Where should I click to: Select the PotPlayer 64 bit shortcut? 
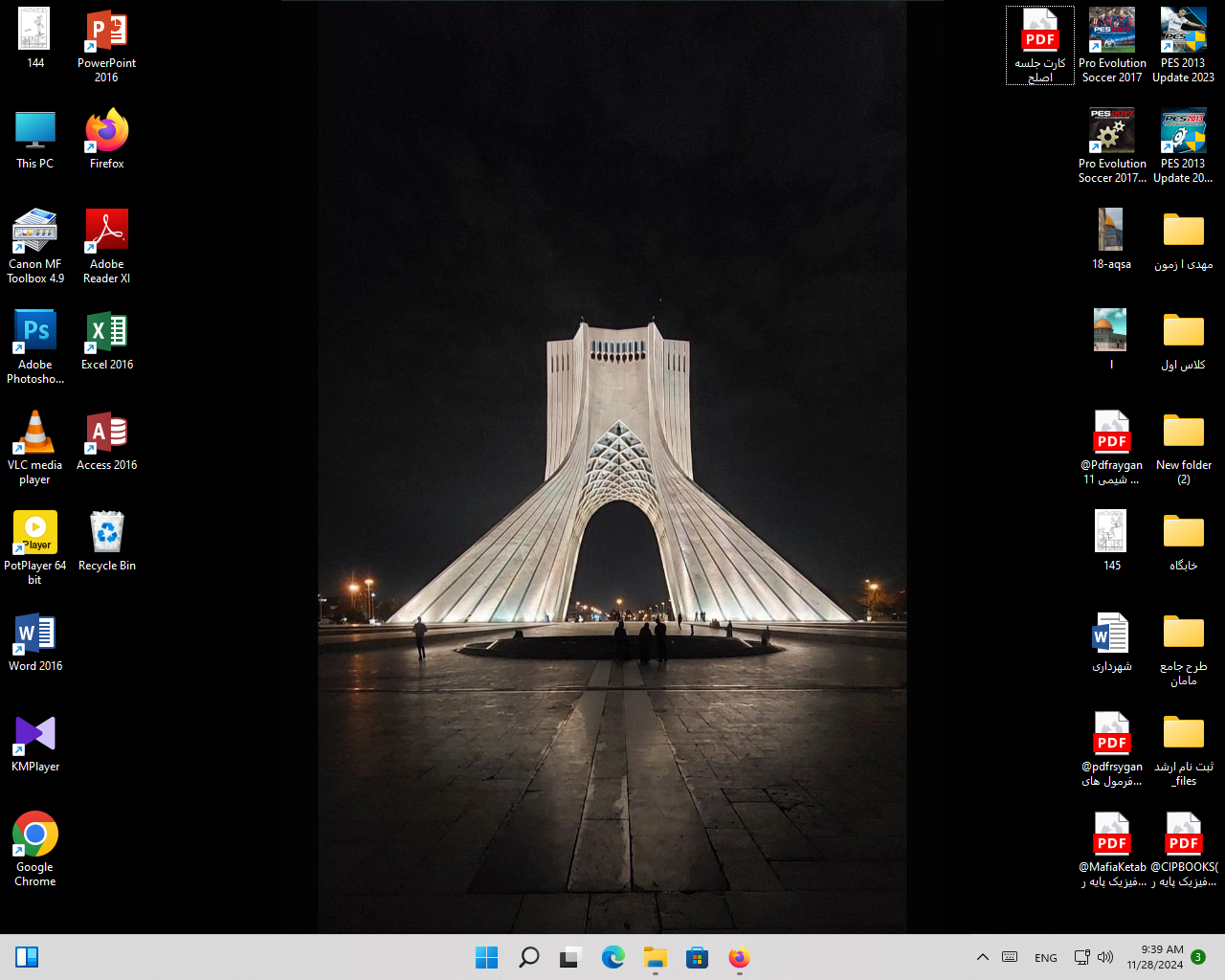[x=35, y=547]
